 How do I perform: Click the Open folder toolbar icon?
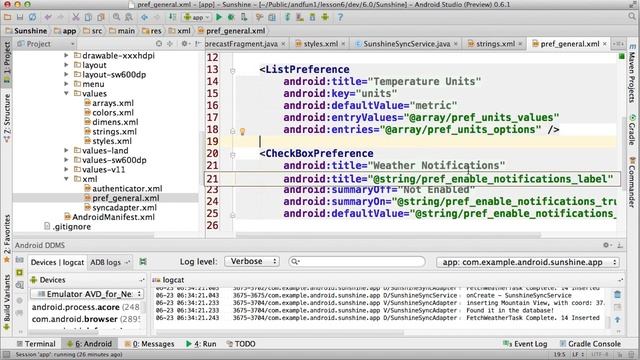pyautogui.click(x=7, y=17)
